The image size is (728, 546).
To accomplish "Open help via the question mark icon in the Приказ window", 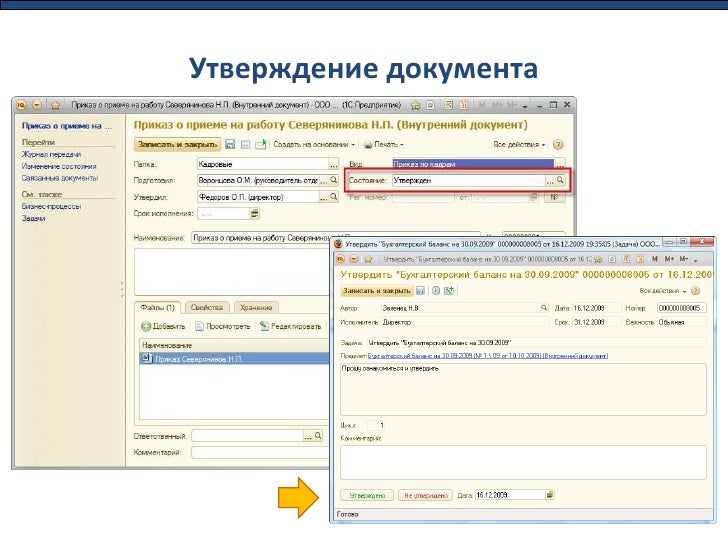I will pos(558,144).
